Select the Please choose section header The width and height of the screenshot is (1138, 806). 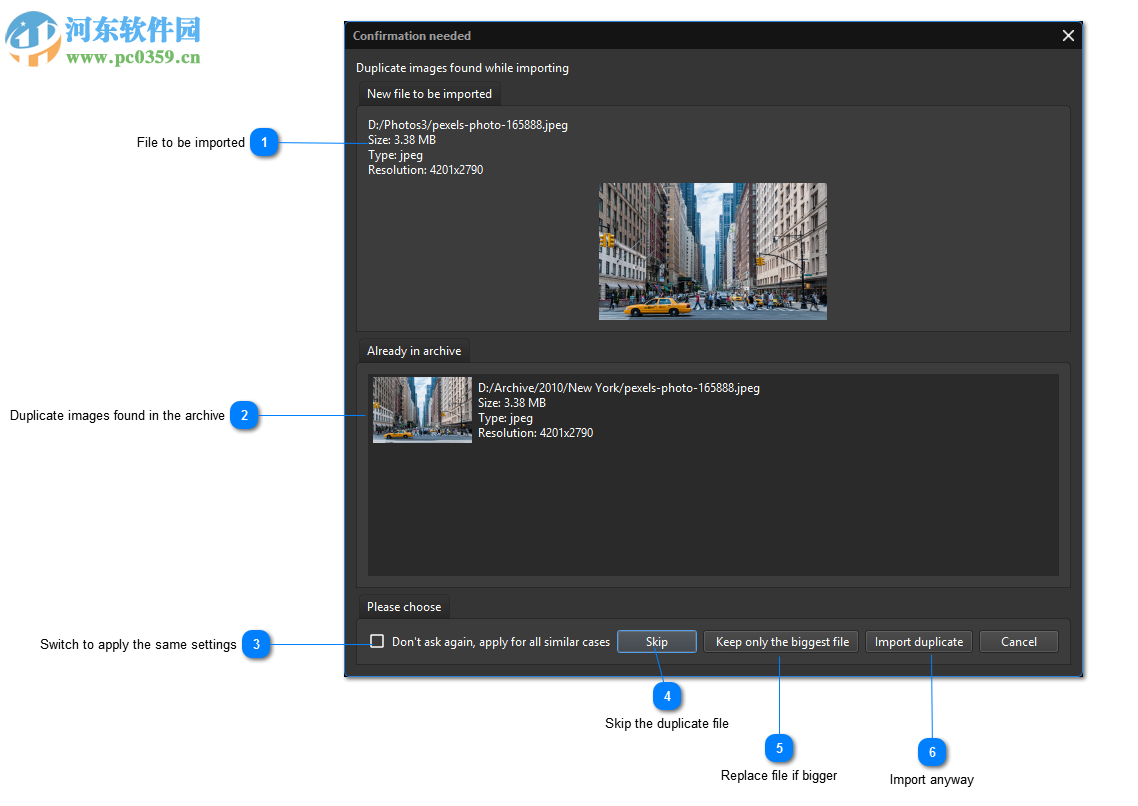click(x=404, y=606)
